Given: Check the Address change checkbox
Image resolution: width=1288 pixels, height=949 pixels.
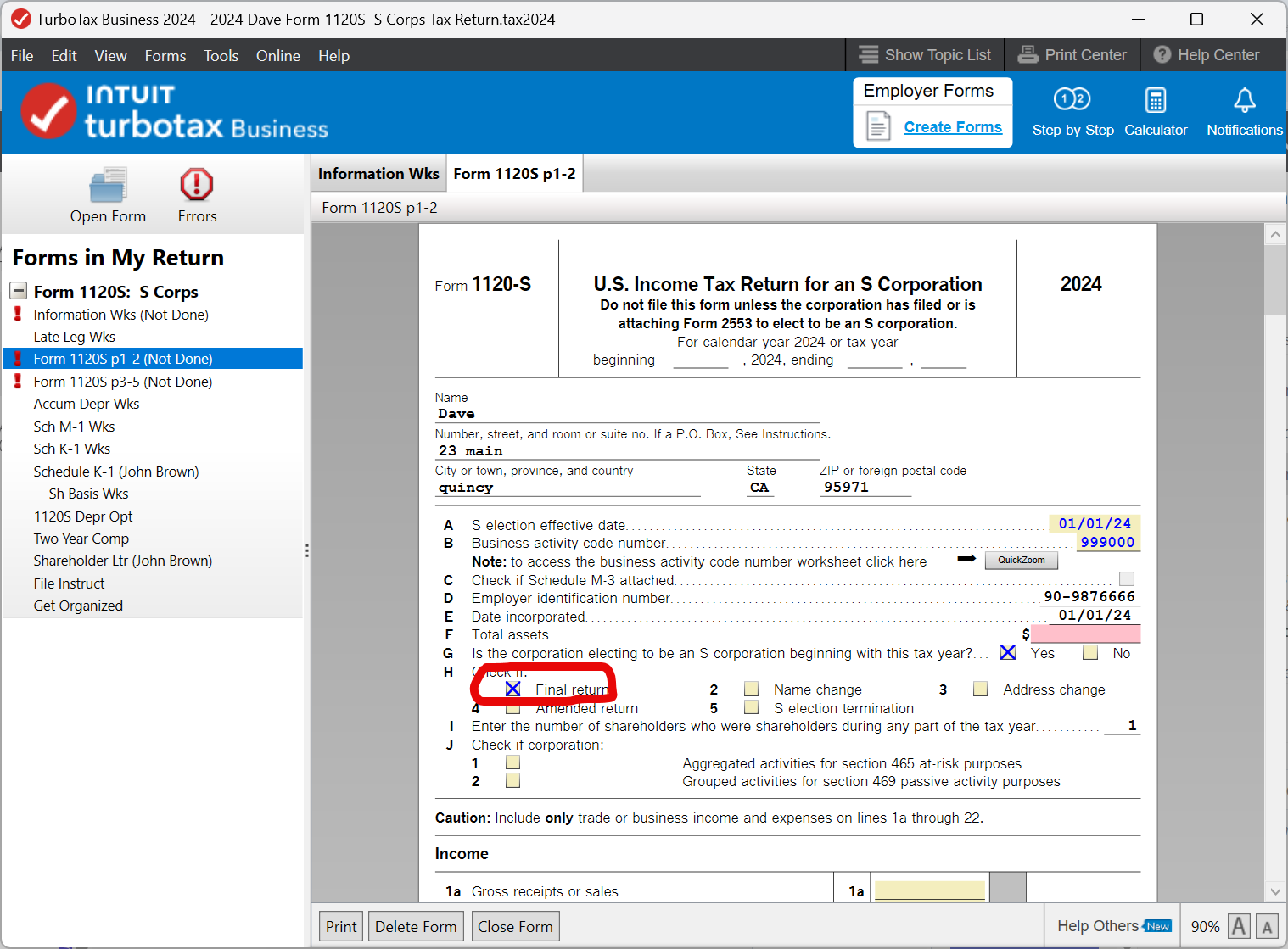Looking at the screenshot, I should point(980,689).
